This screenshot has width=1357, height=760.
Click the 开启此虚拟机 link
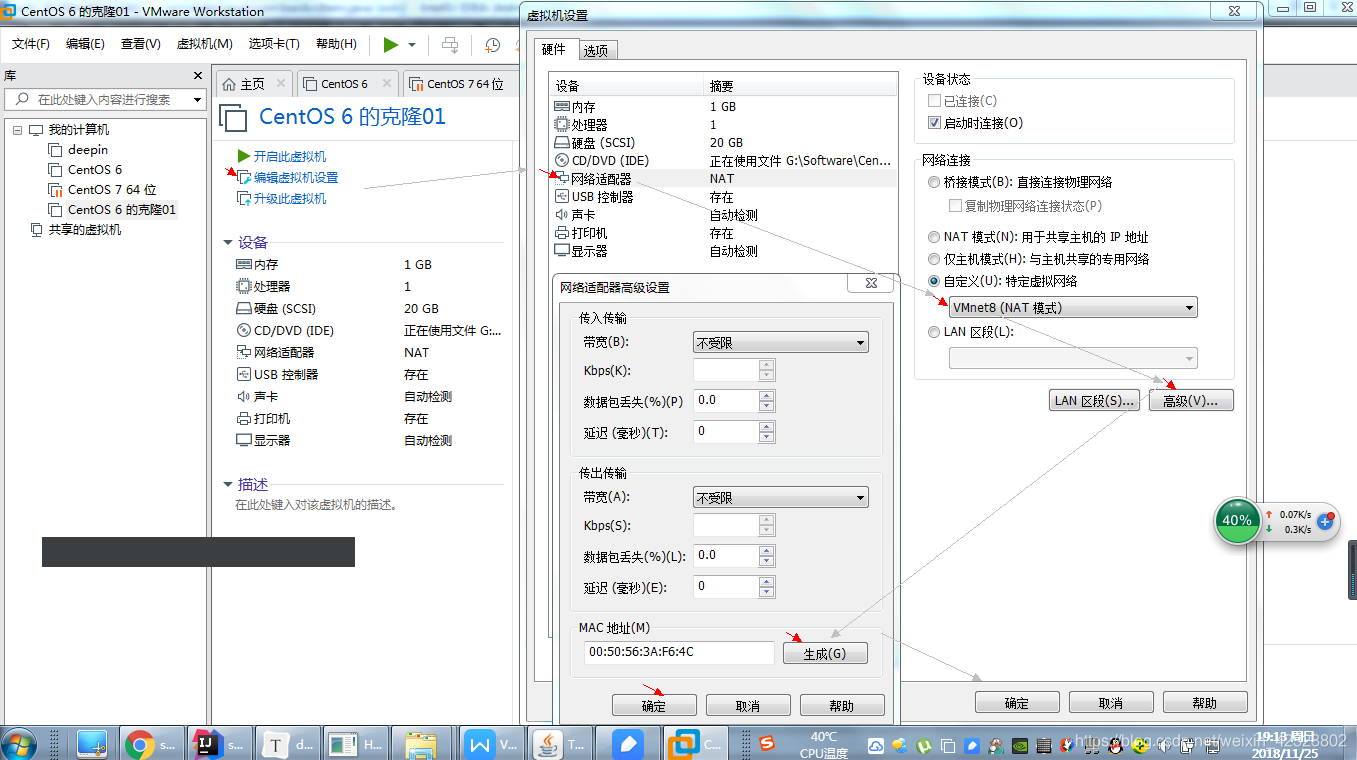coord(290,156)
